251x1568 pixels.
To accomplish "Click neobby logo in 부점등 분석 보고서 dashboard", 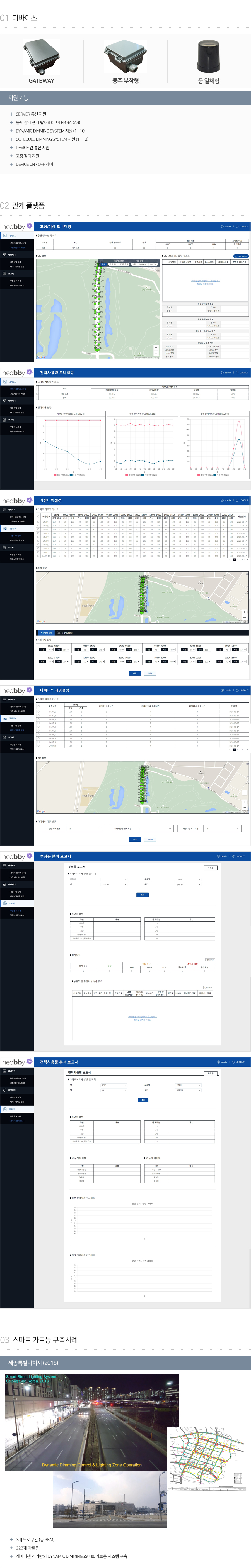I will [17, 856].
